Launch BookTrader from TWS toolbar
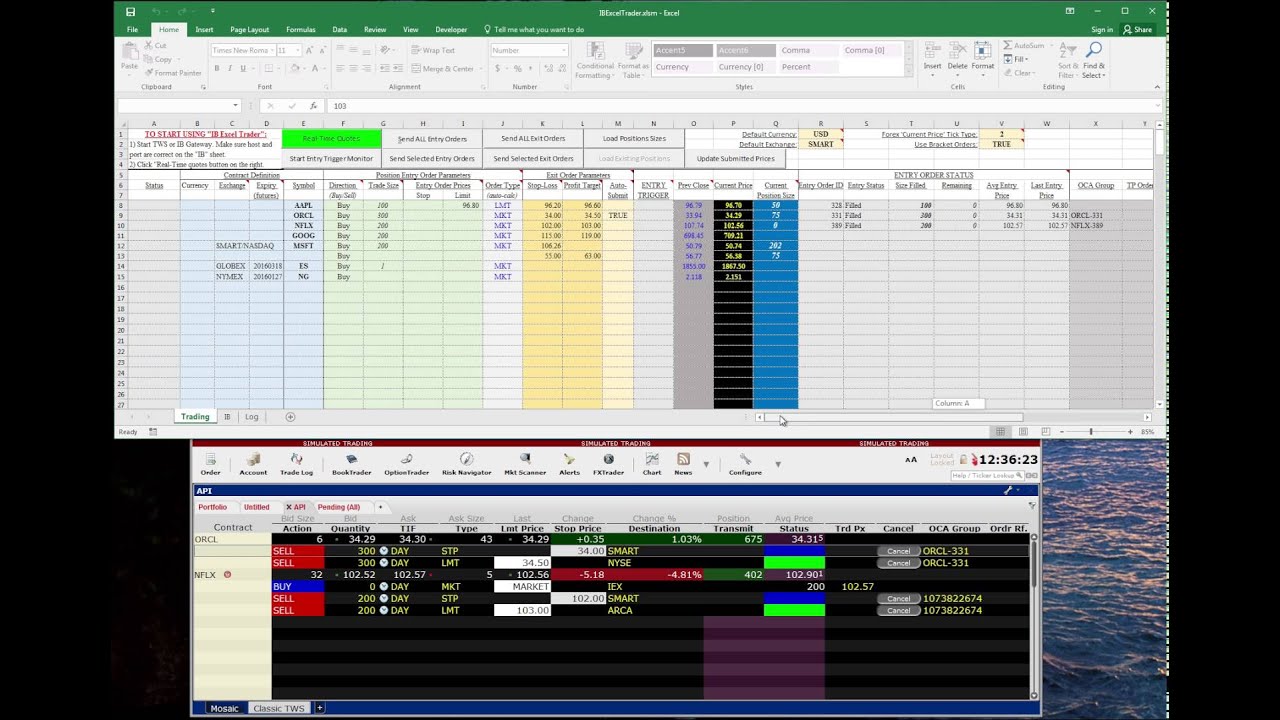1280x720 pixels. [x=351, y=463]
